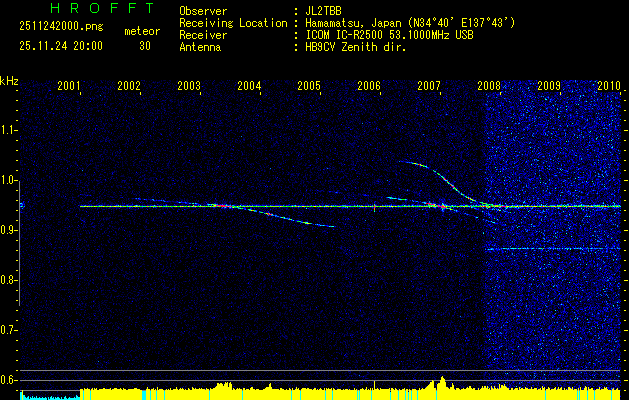Click the 1.0 kHz frequency tick label

[9, 180]
